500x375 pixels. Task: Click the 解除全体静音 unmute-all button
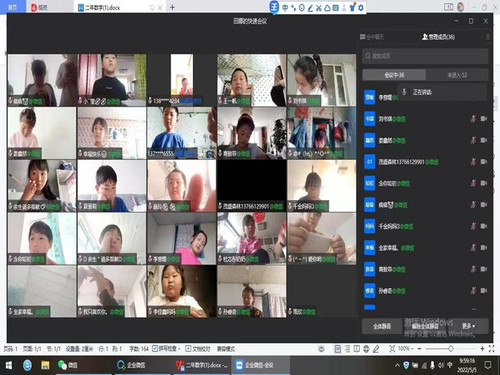tap(425, 326)
